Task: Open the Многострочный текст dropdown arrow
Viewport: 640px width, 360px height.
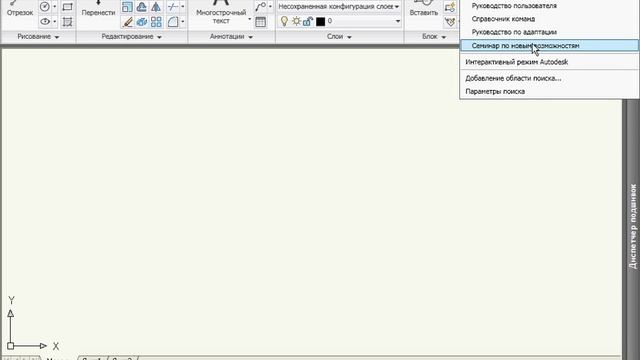Action: pos(249,19)
